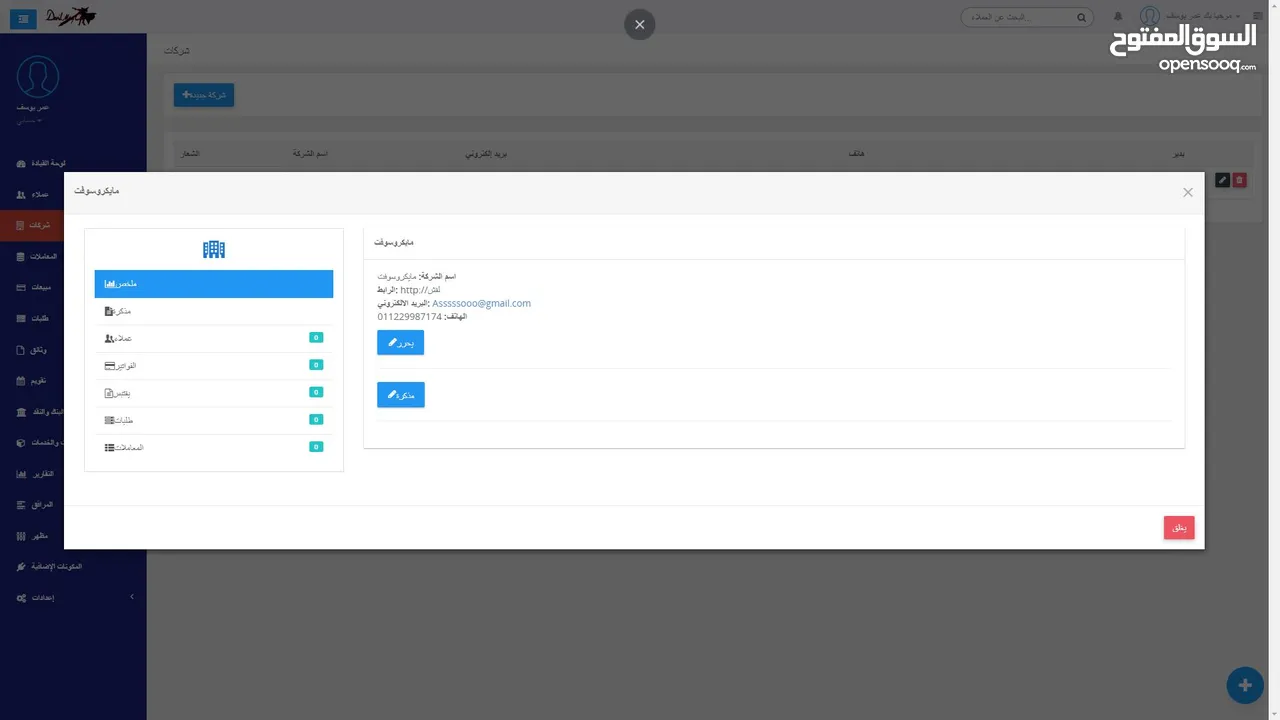Click phone number 011229987174
1280x720 pixels.
[410, 316]
